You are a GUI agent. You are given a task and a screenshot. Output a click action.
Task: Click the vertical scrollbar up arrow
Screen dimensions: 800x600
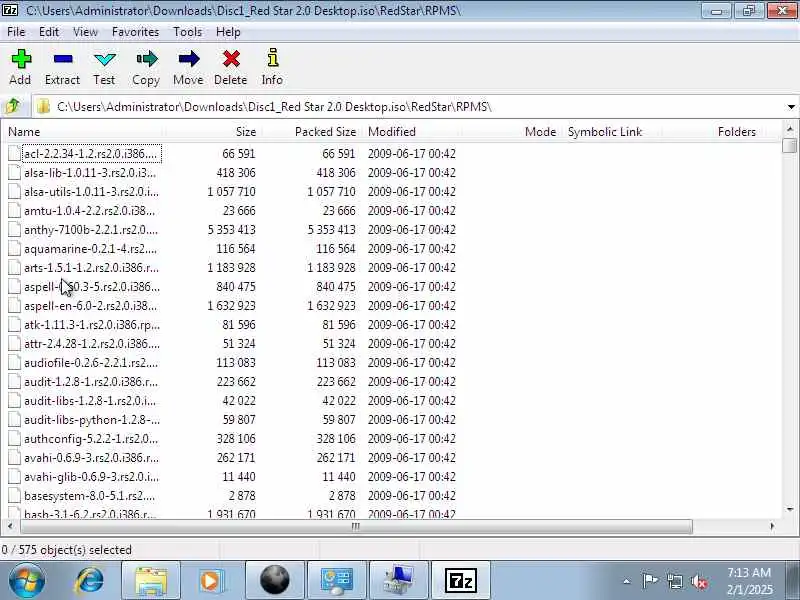(x=790, y=129)
